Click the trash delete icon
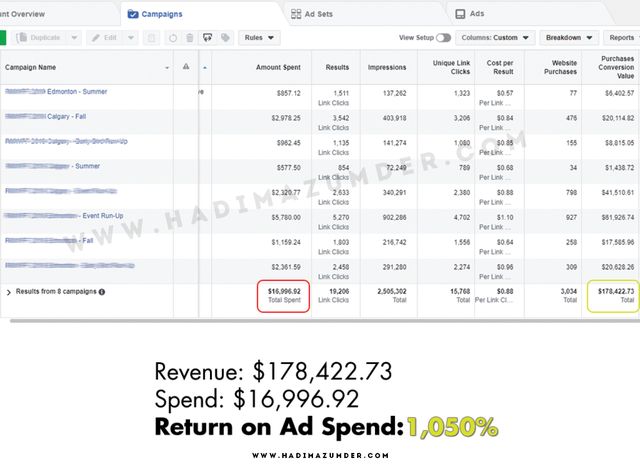The height and width of the screenshot is (467, 640). click(190, 38)
